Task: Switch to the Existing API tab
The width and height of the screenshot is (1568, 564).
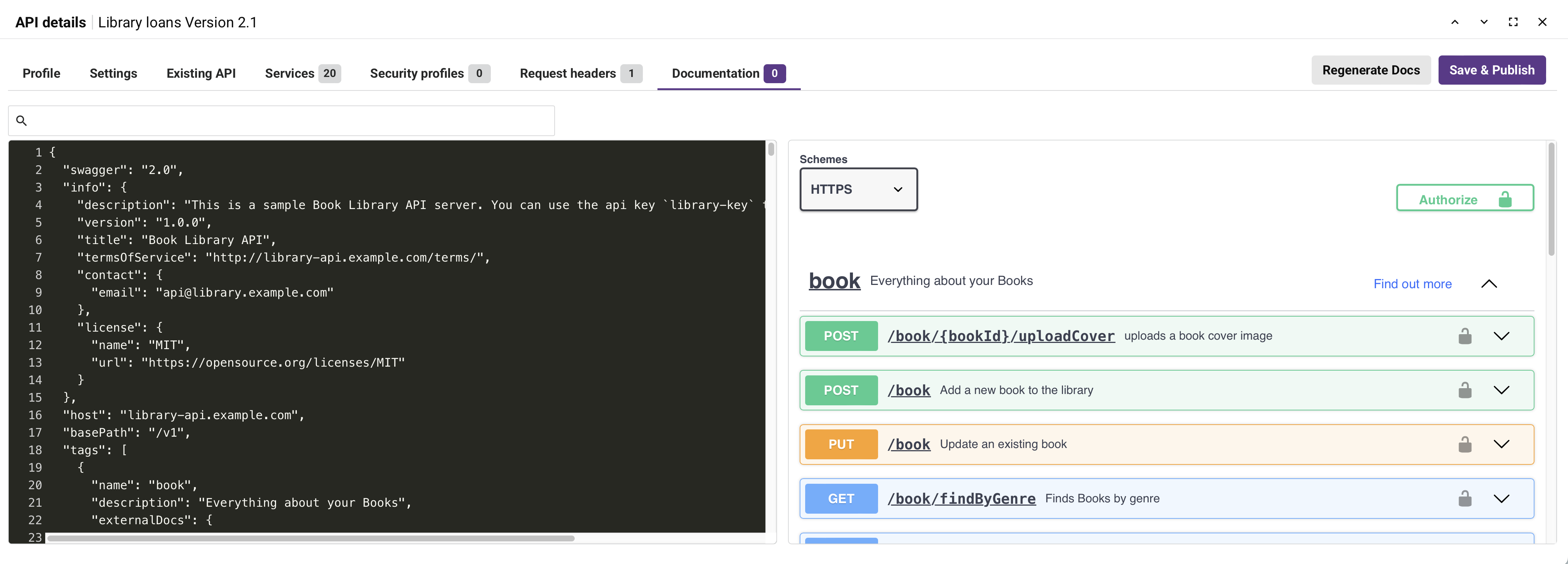Action: pos(201,73)
